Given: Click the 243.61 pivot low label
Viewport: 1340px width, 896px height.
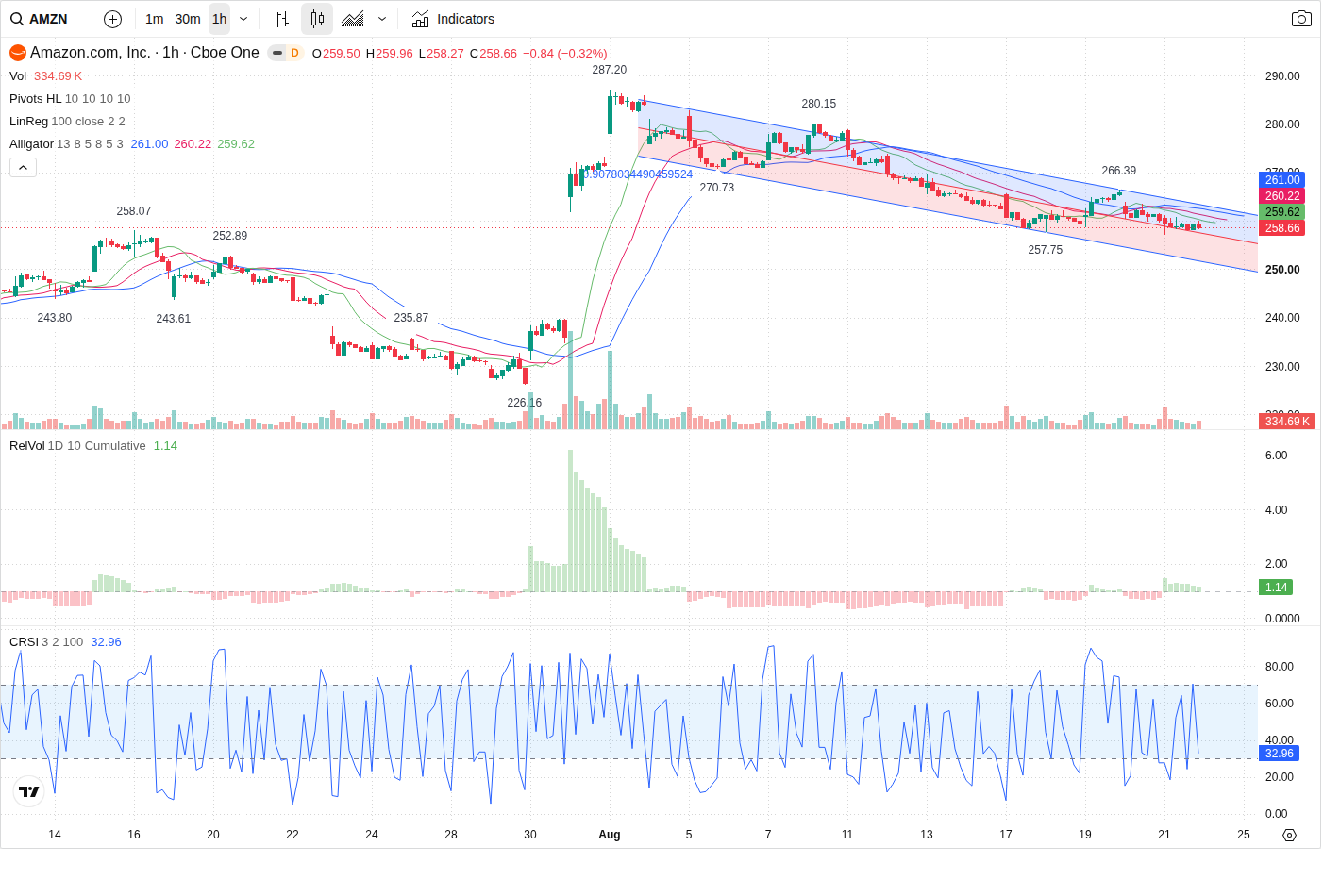Looking at the screenshot, I should (x=174, y=319).
